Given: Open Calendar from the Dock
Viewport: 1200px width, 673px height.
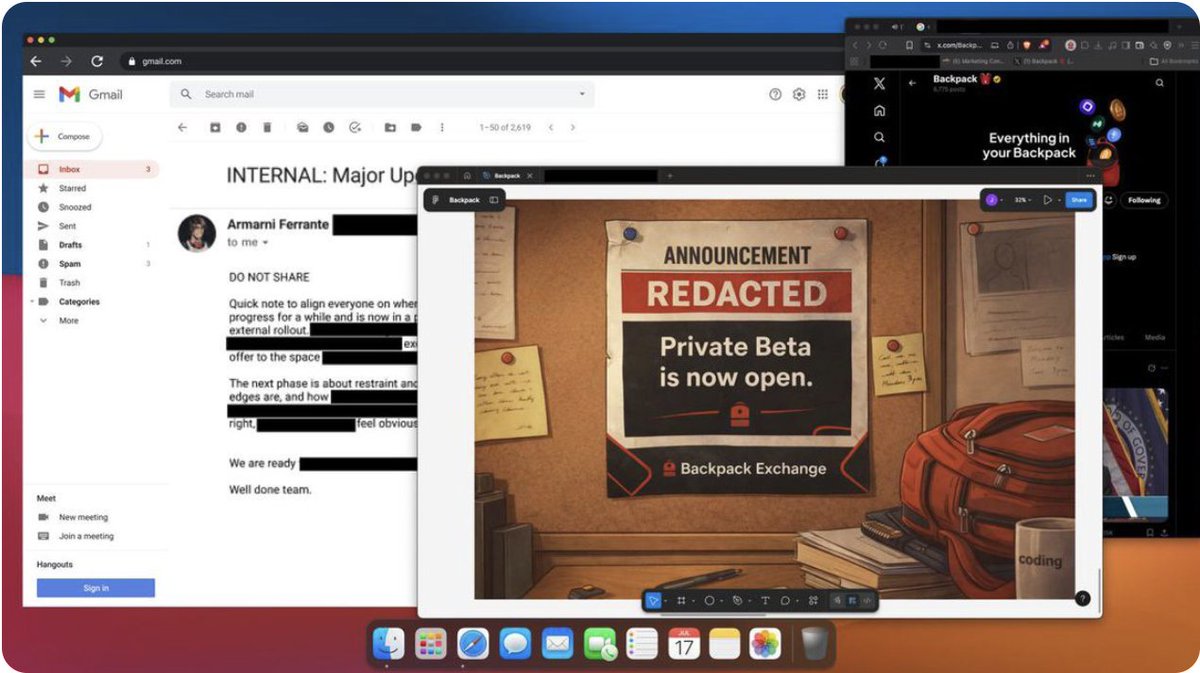Looking at the screenshot, I should [x=684, y=644].
